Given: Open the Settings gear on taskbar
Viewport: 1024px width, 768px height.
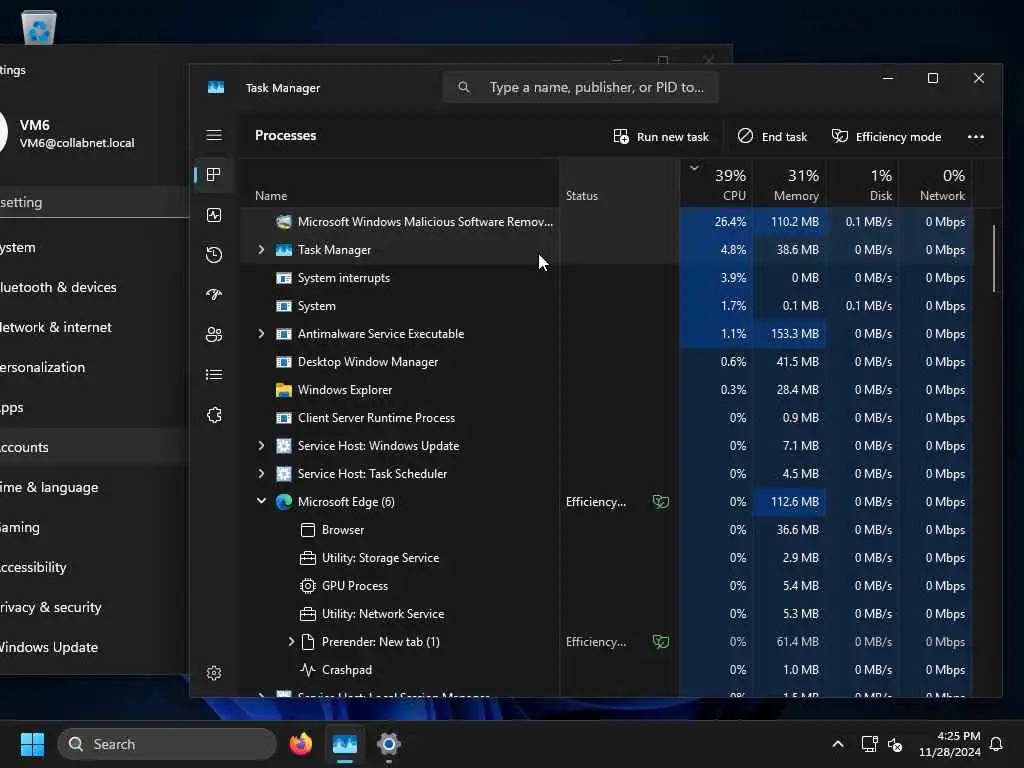Looking at the screenshot, I should [389, 744].
